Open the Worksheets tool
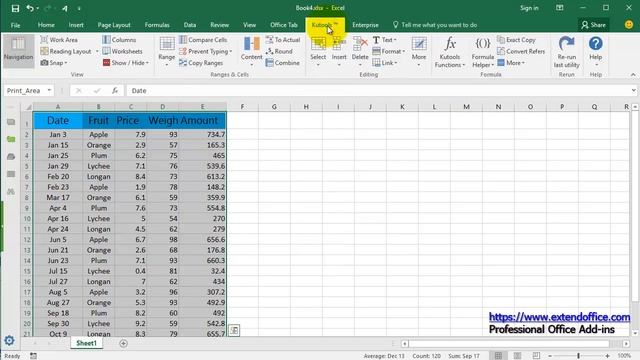640x360 pixels. coord(122,51)
